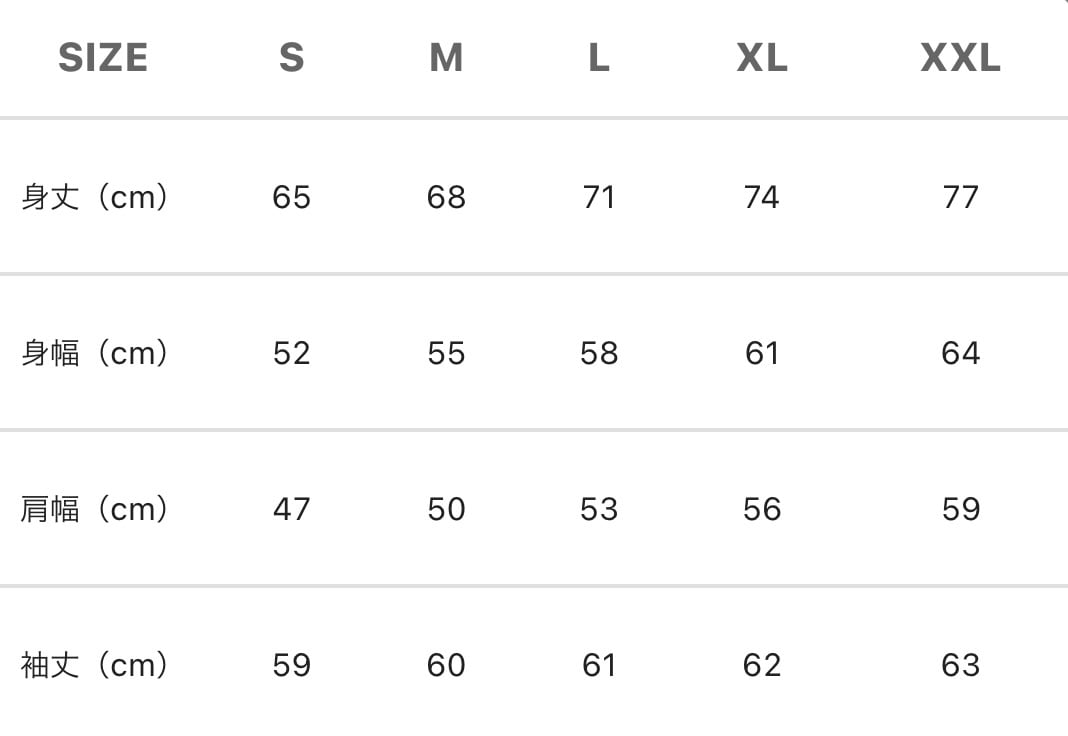Screen dimensions: 1068x736
Task: Click the SIZE column header
Action: pyautogui.click(x=103, y=57)
